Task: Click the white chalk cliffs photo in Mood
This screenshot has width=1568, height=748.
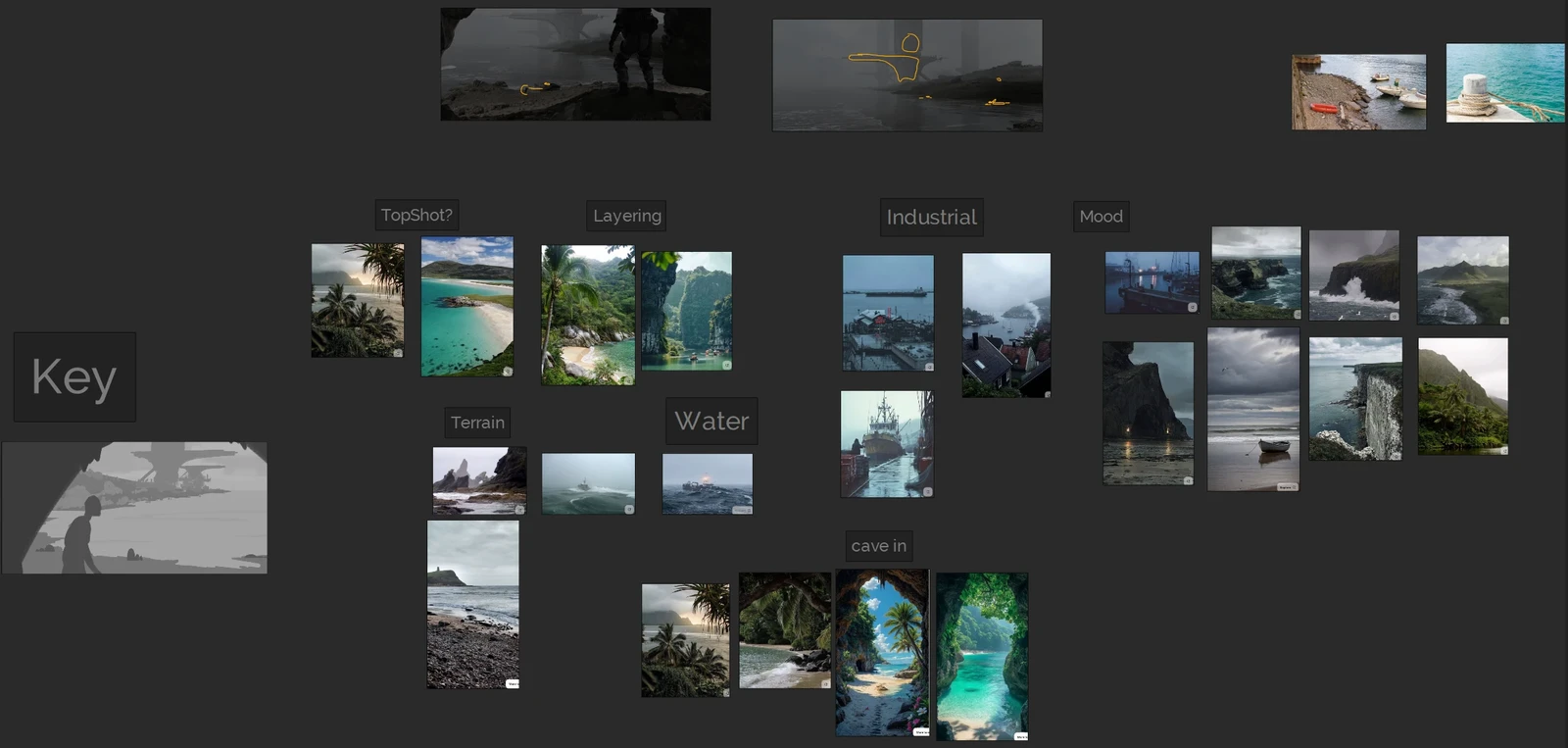Action: click(x=1356, y=399)
